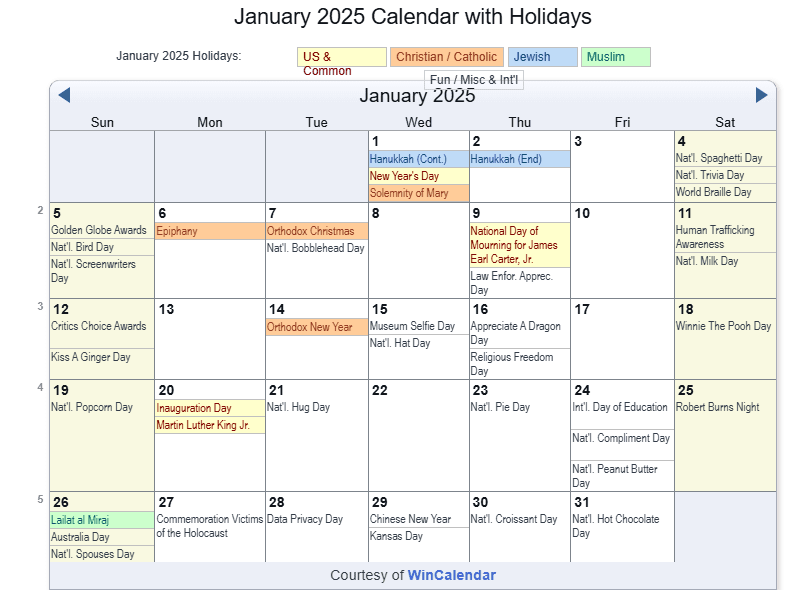The image size is (800, 590).
Task: Select the US & Common holiday legend
Action: 341,57
